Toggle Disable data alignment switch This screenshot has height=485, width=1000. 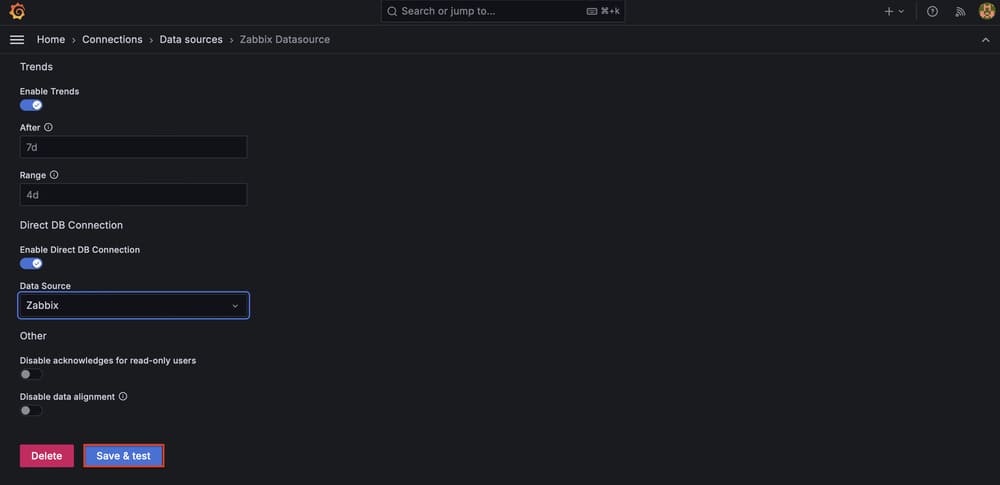pos(31,410)
